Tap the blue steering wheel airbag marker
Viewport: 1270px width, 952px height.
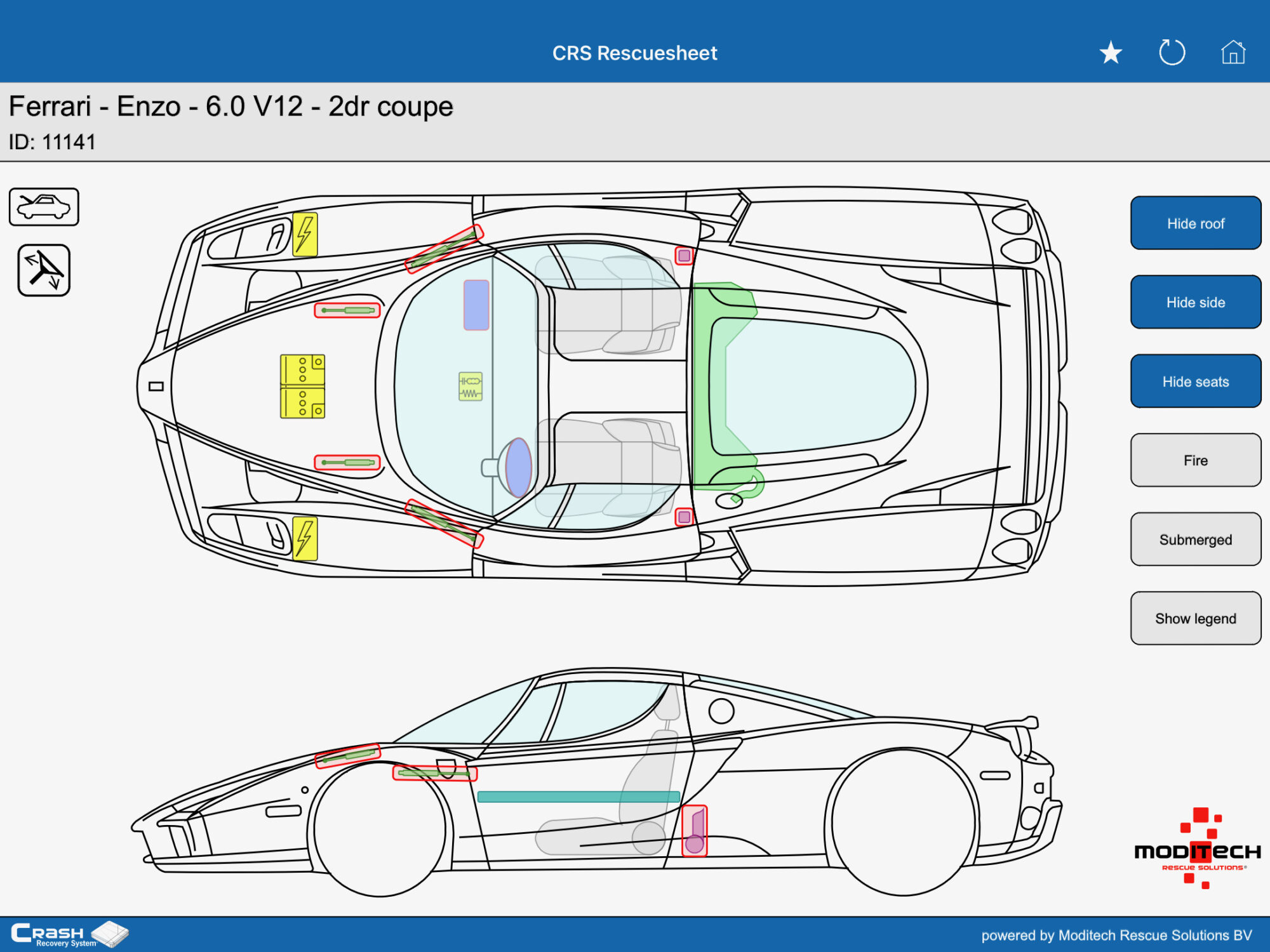point(518,467)
